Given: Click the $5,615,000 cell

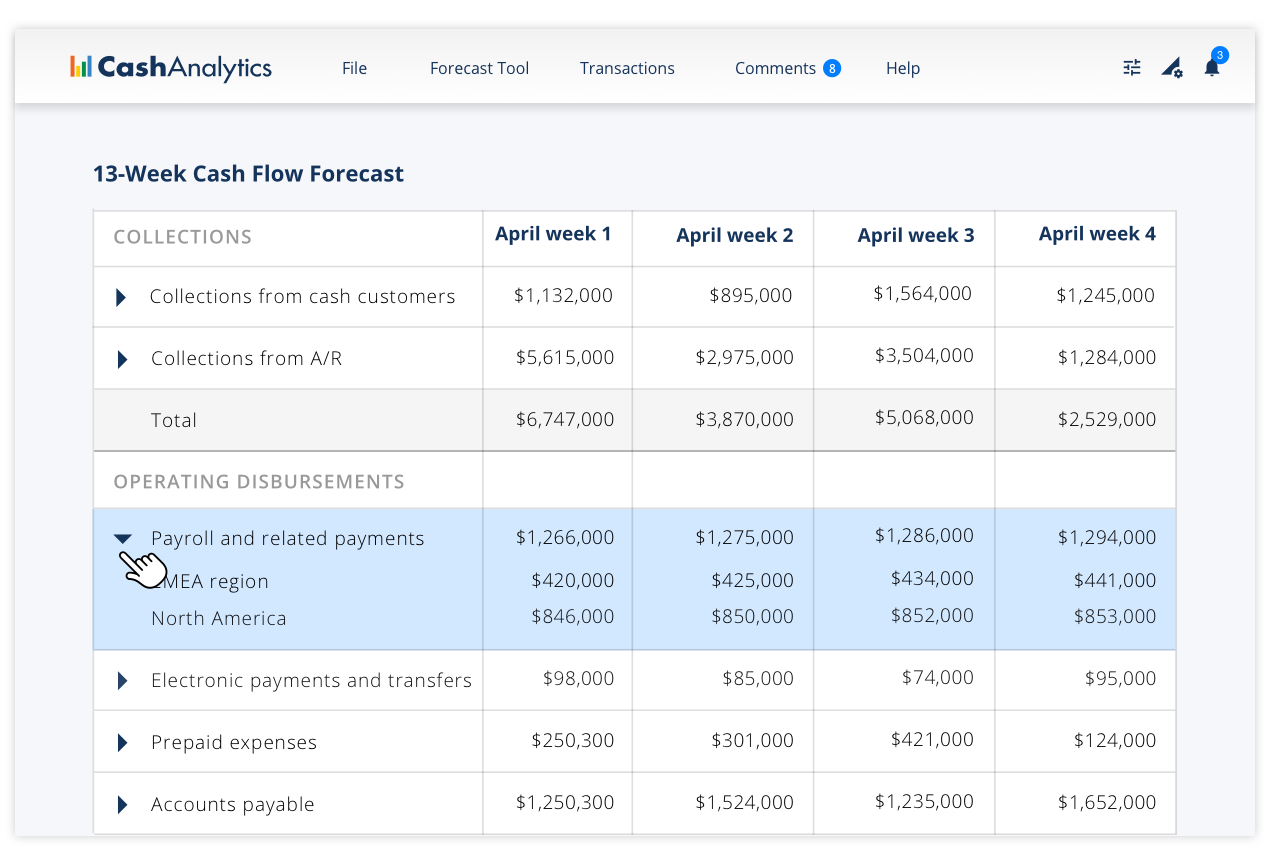Looking at the screenshot, I should [x=565, y=357].
